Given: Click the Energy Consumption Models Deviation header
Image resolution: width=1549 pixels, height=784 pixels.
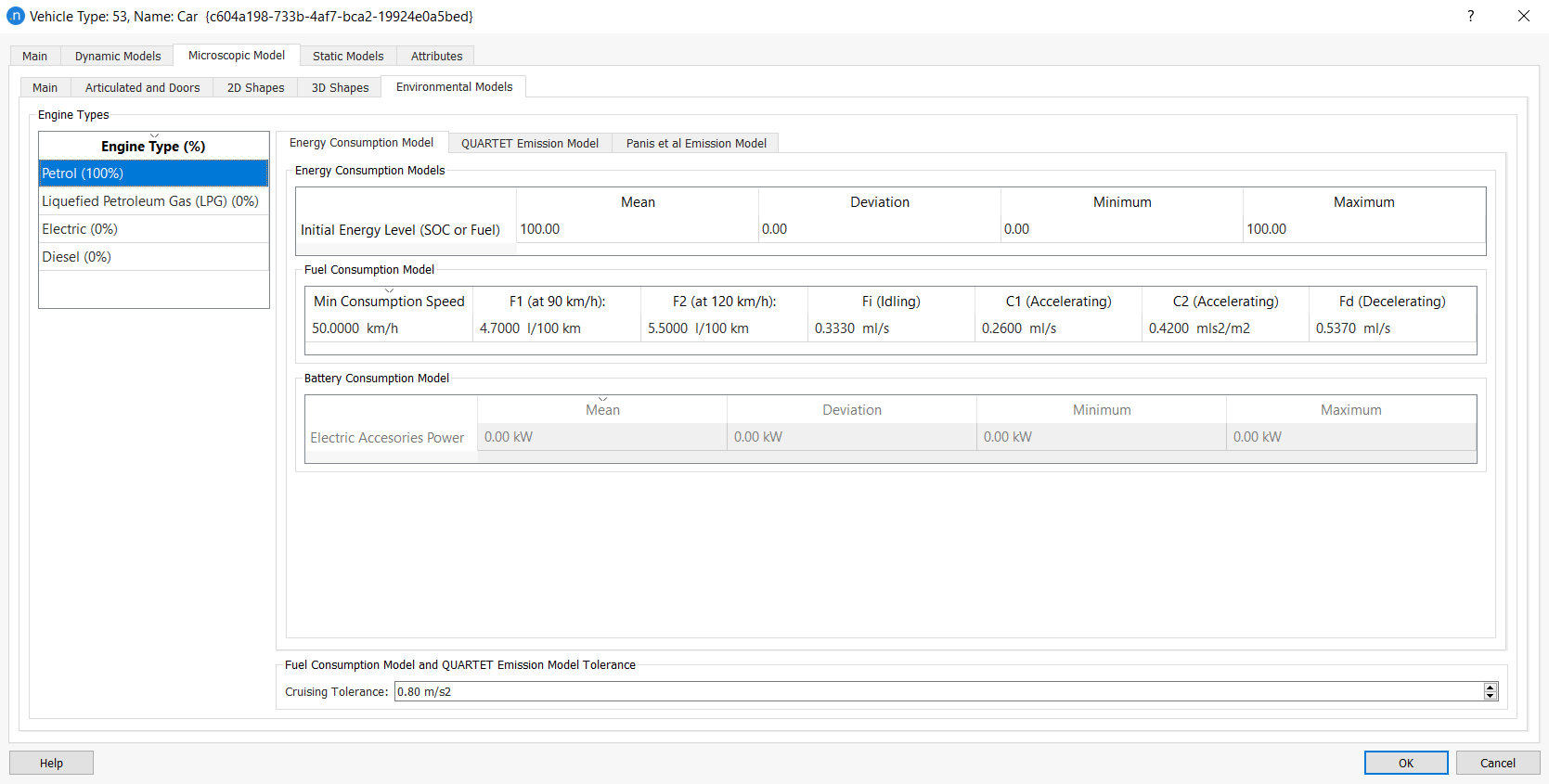Looking at the screenshot, I should click(x=880, y=201).
